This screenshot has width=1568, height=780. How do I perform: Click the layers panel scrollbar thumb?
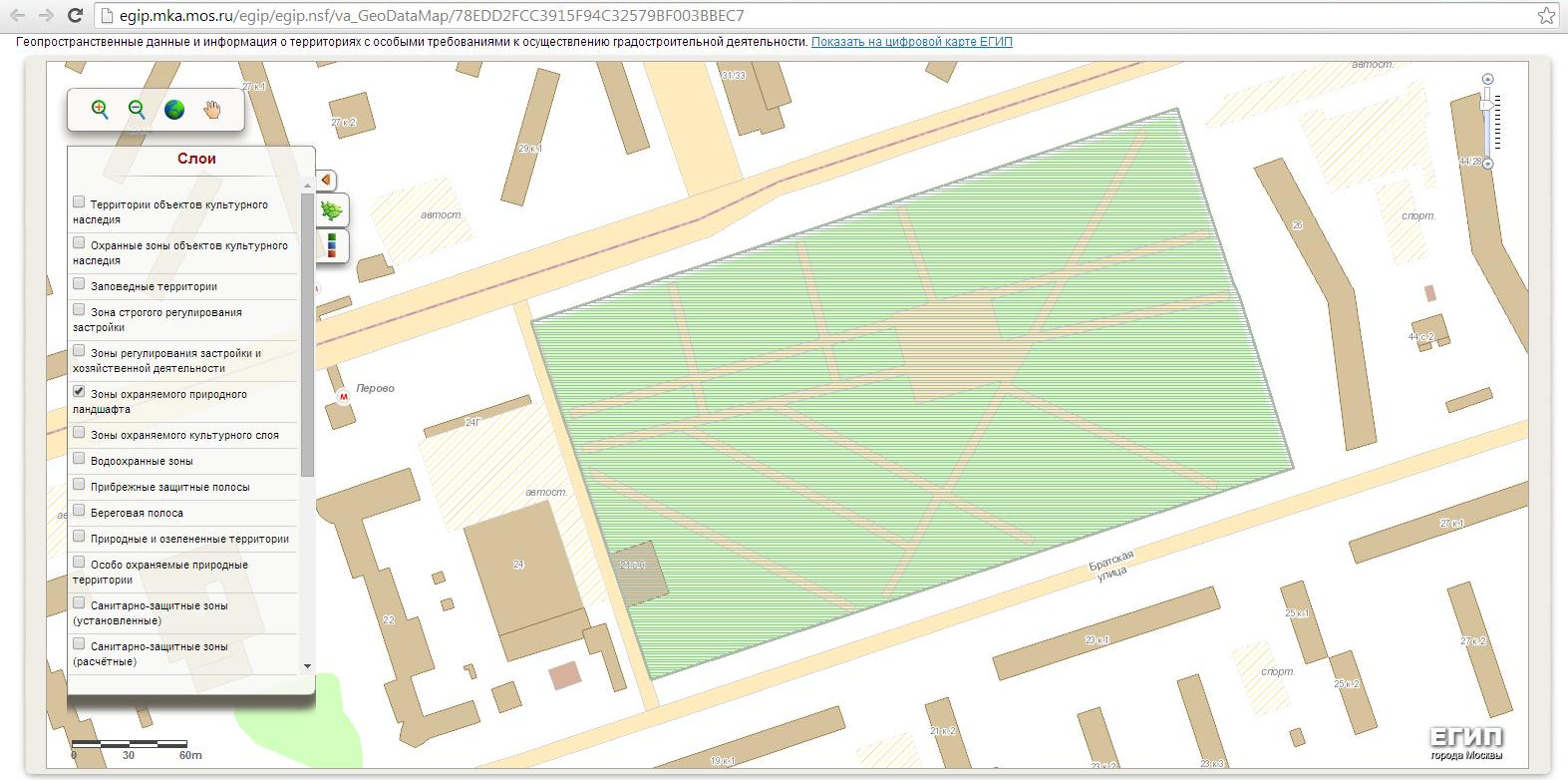[307, 334]
